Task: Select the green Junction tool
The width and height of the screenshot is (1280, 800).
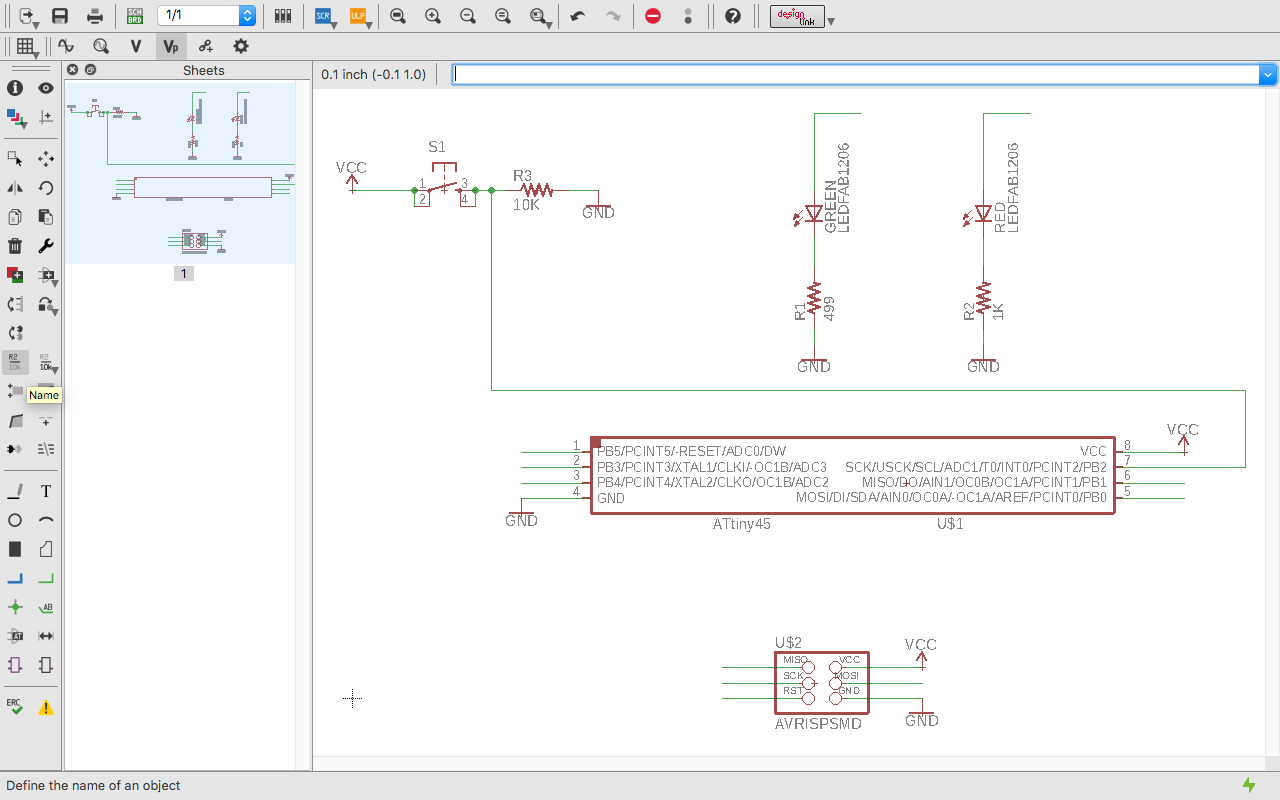Action: point(15,607)
